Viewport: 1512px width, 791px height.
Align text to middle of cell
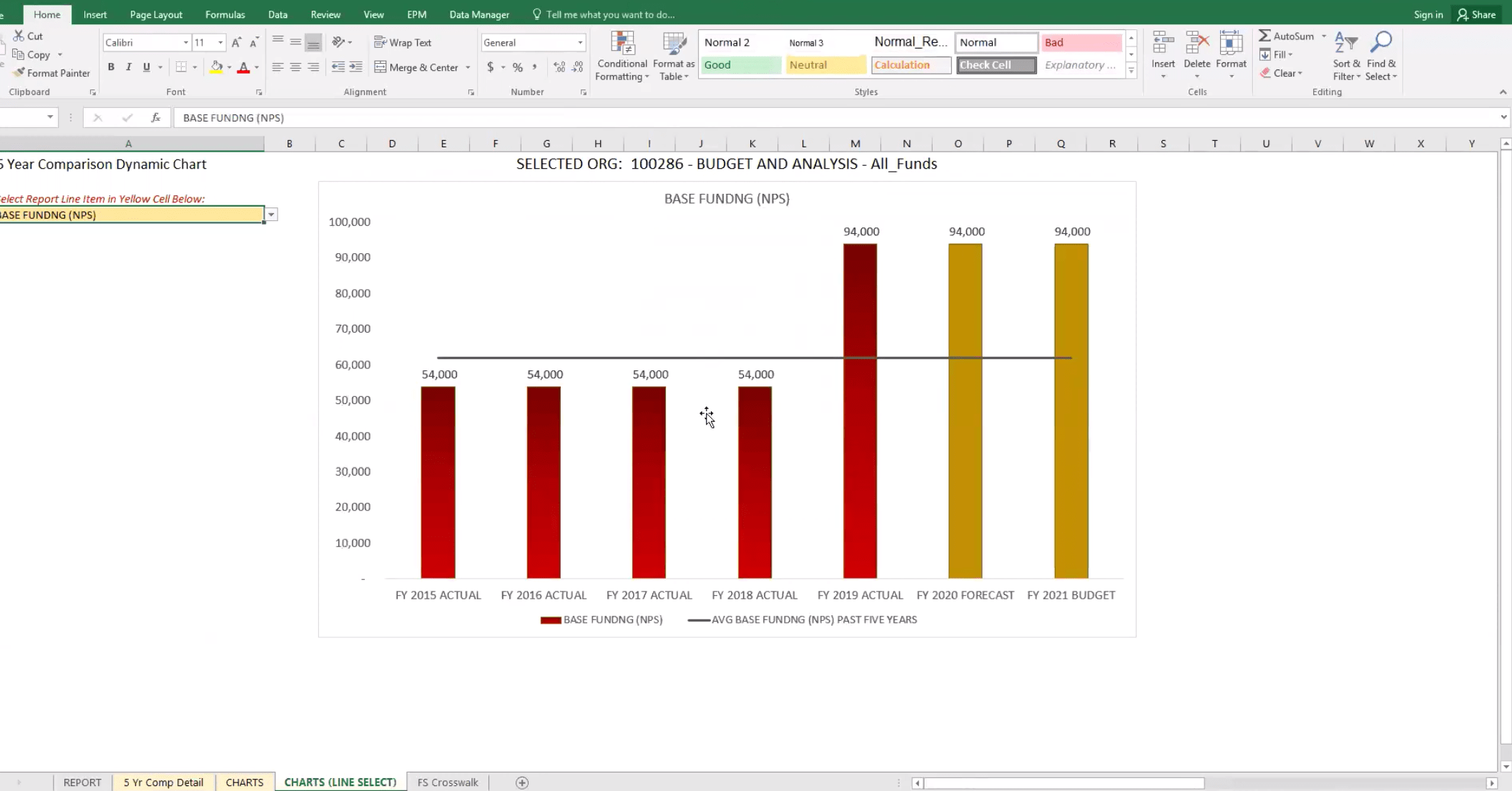(295, 41)
